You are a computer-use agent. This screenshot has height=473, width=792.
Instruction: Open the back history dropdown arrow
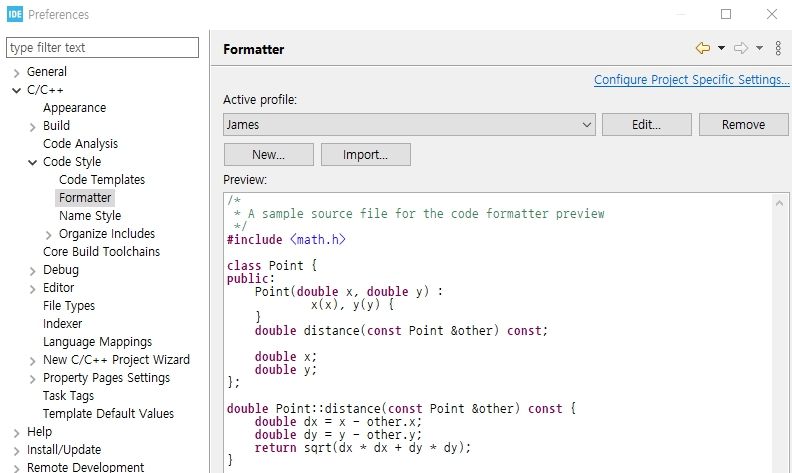721,48
